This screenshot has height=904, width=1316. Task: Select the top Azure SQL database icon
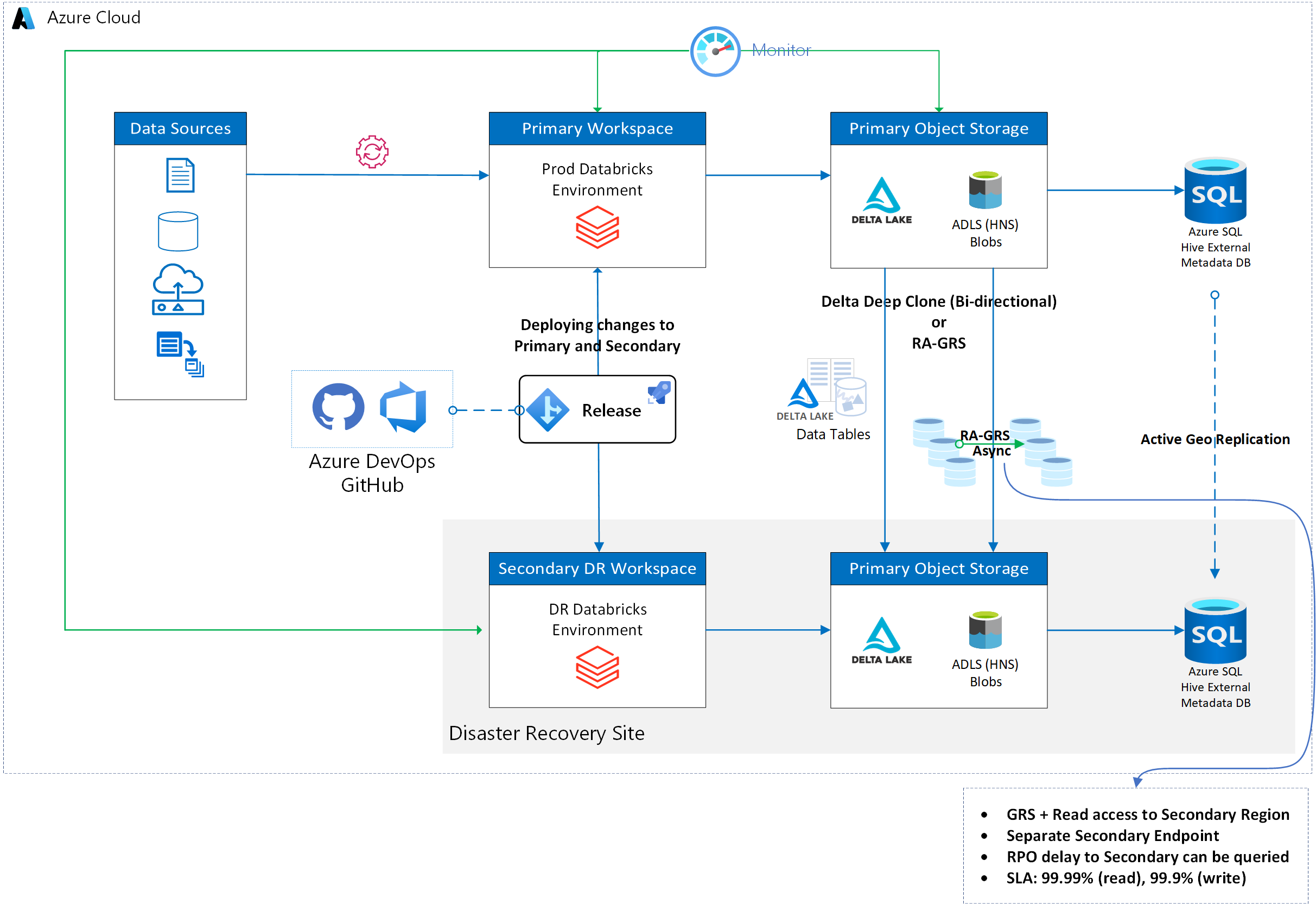coord(1215,191)
